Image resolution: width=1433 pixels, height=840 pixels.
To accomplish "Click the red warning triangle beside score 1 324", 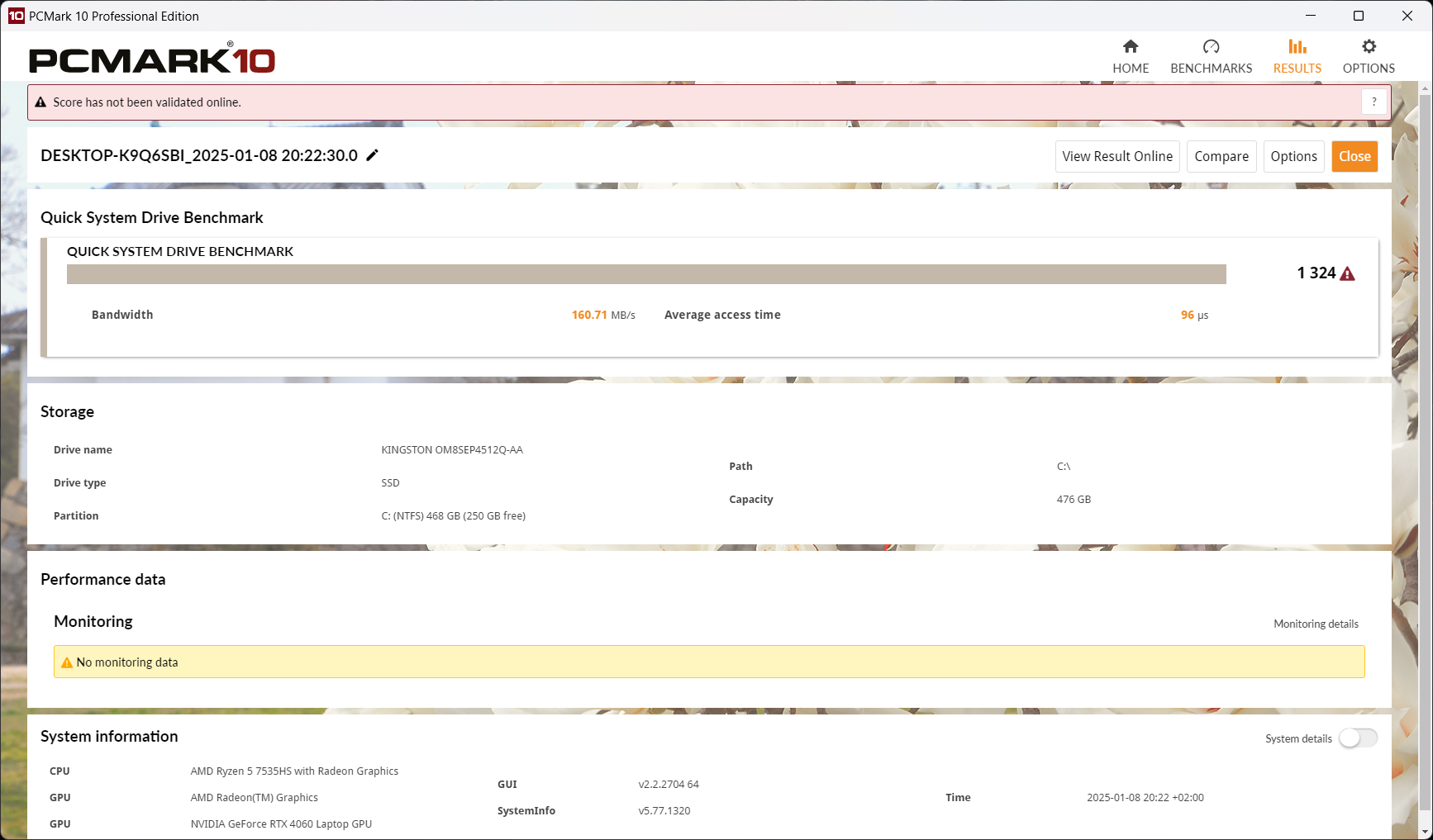I will tap(1347, 273).
